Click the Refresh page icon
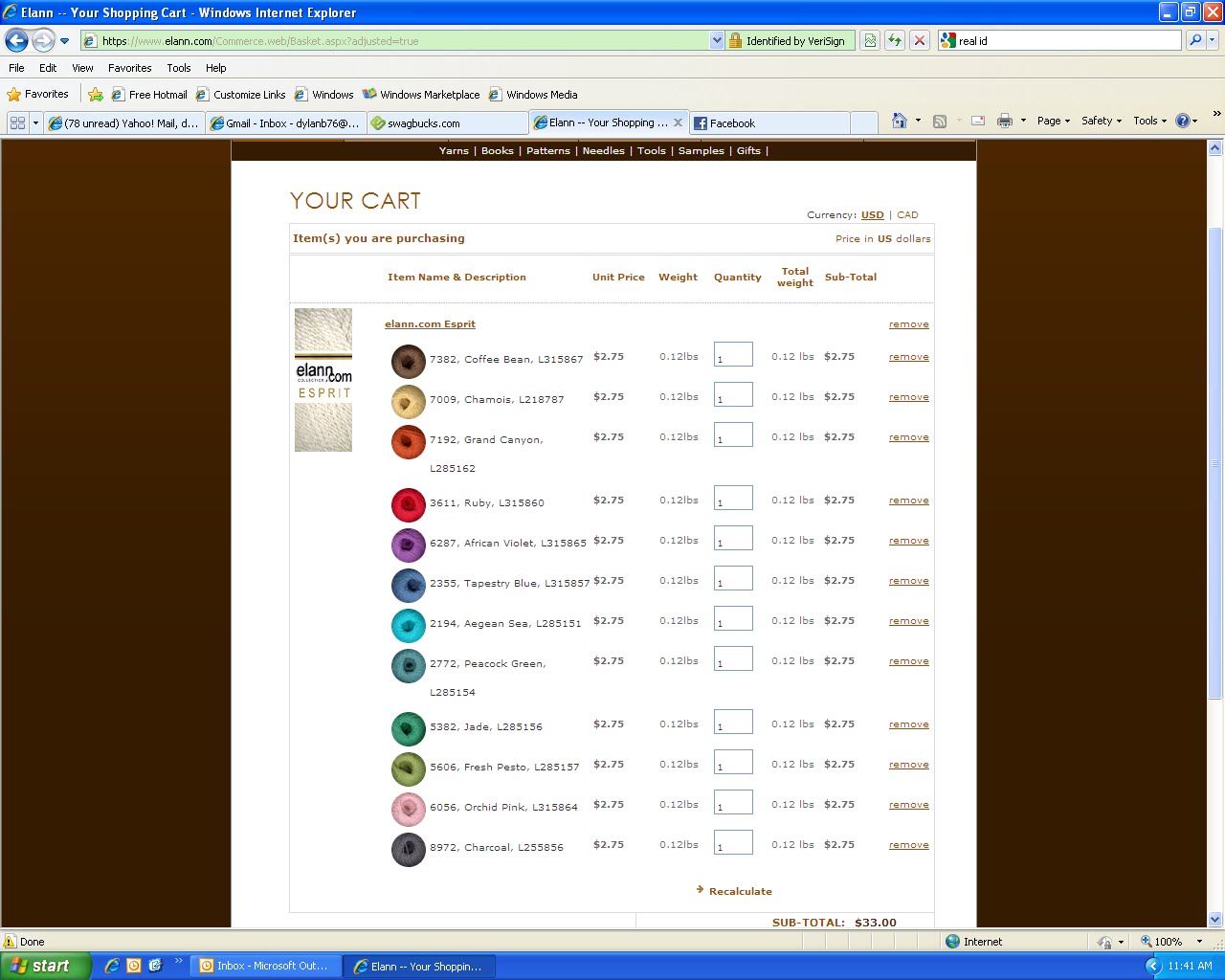This screenshot has width=1225, height=980. coord(895,40)
